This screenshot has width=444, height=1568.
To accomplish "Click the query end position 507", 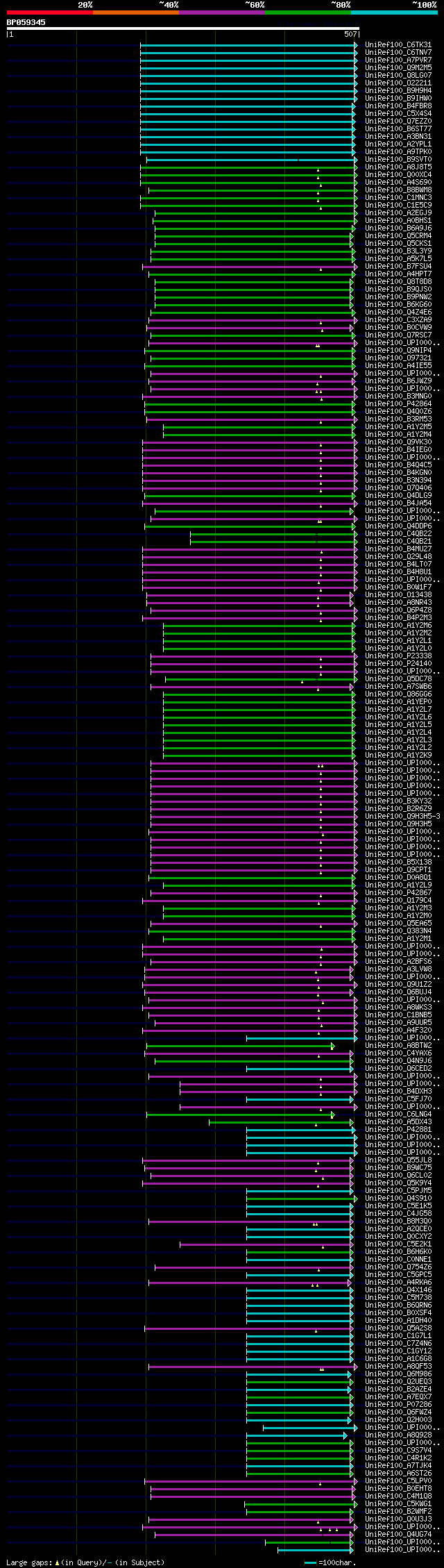I will 350,34.
